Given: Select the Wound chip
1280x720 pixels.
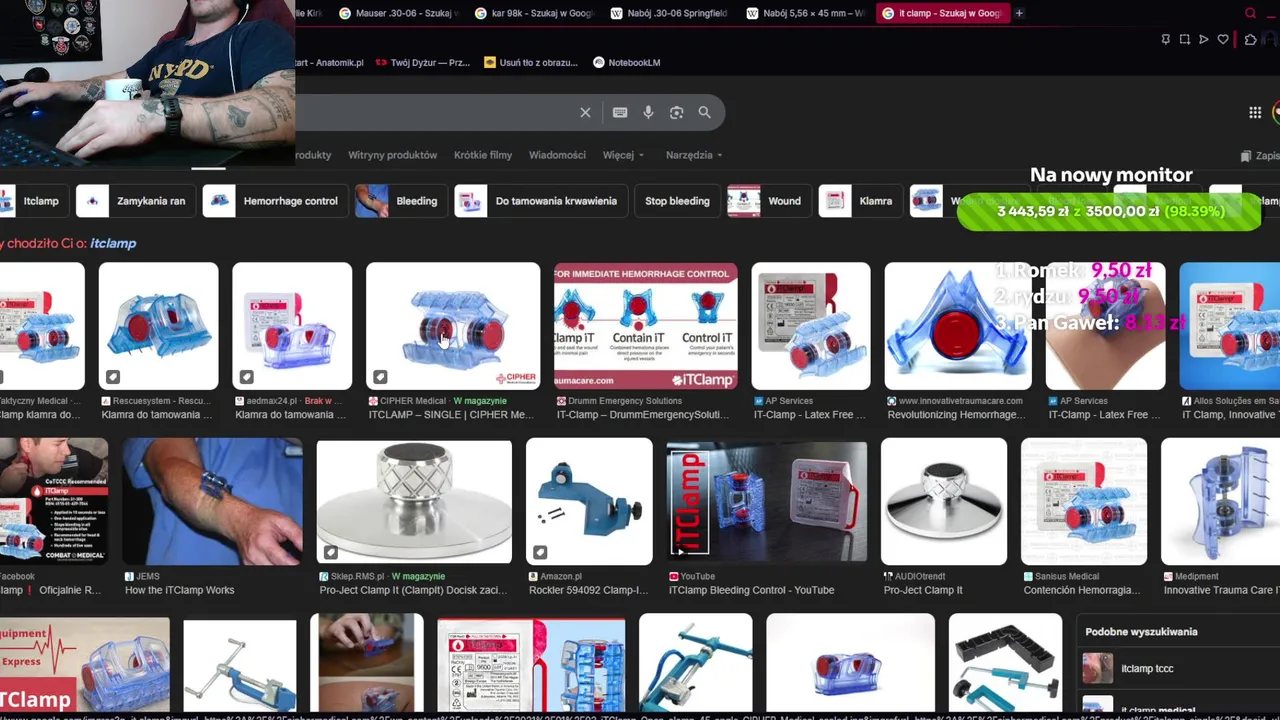Looking at the screenshot, I should click(x=768, y=201).
